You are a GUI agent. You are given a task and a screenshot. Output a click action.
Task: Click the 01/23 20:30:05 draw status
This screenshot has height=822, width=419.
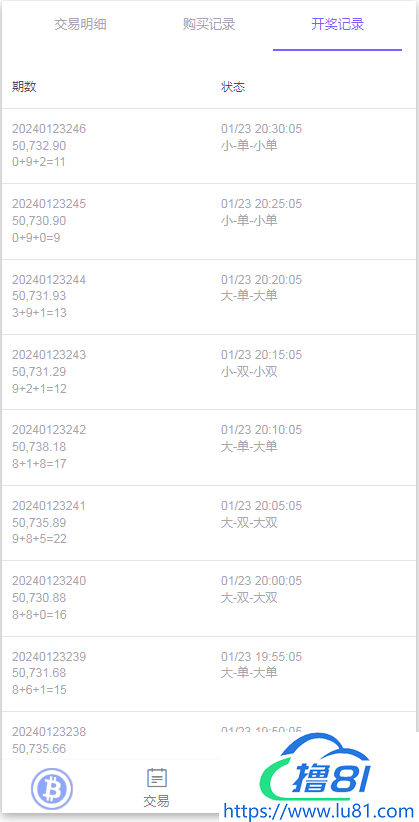pyautogui.click(x=261, y=137)
